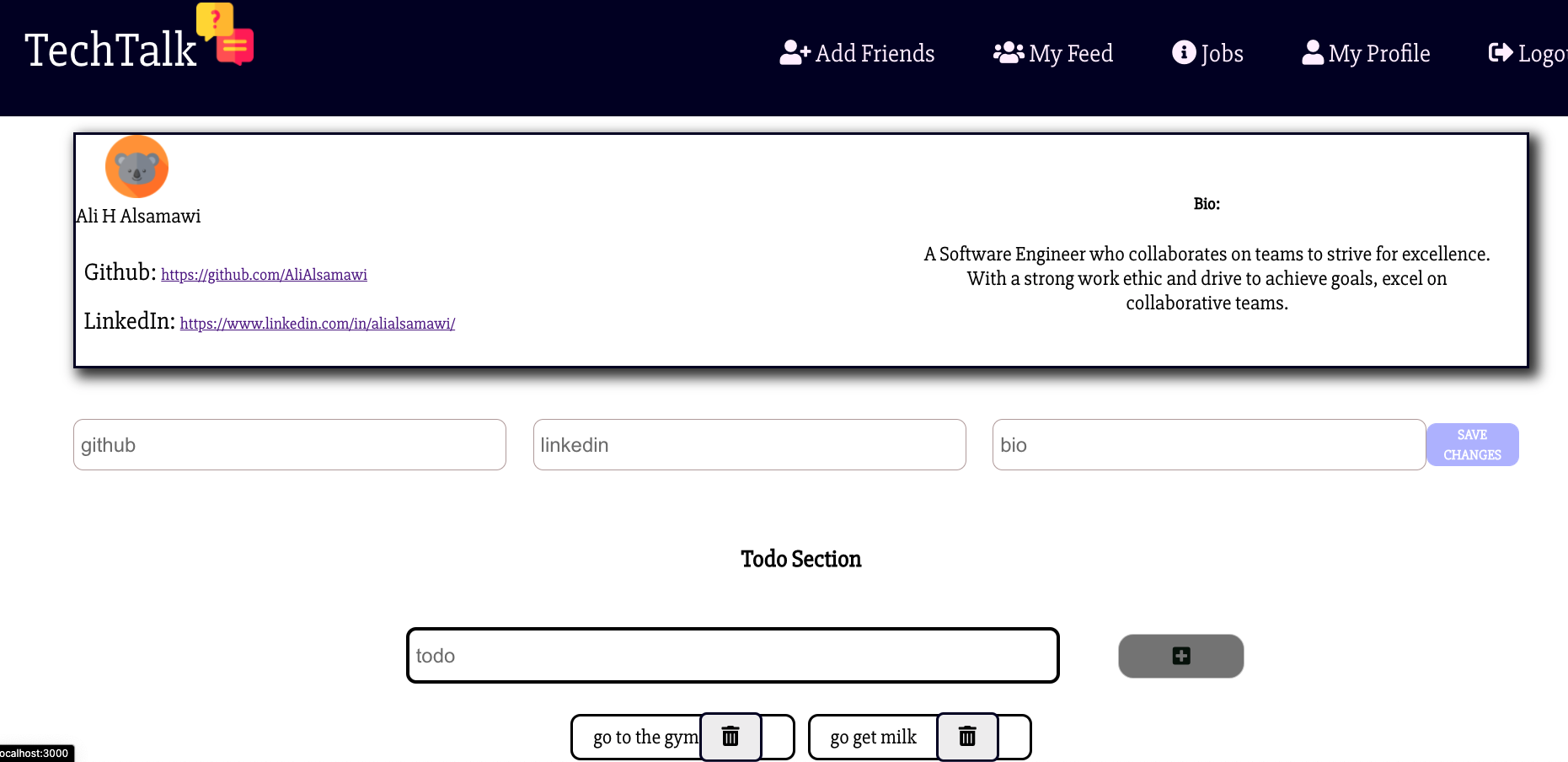Select the linkedin input field

(749, 444)
